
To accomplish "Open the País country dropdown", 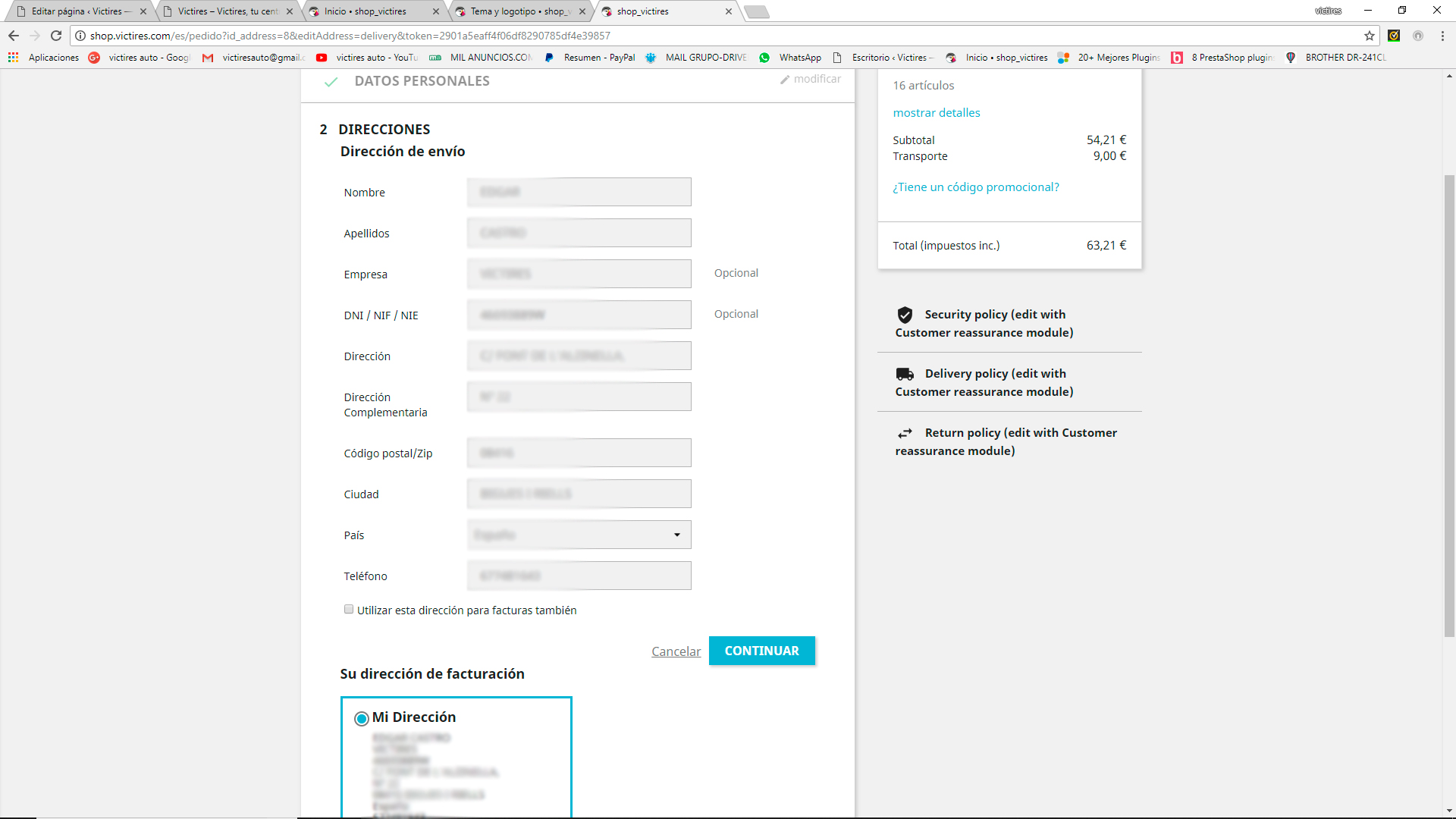I will click(x=579, y=535).
